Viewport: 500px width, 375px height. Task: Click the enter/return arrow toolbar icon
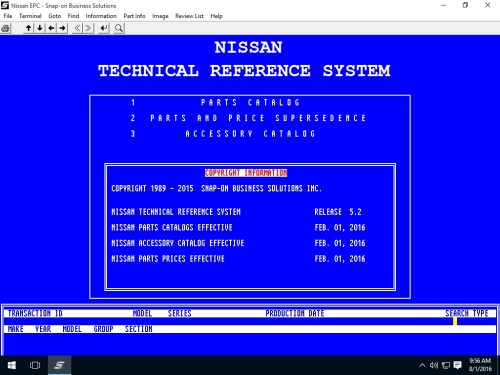tap(104, 28)
